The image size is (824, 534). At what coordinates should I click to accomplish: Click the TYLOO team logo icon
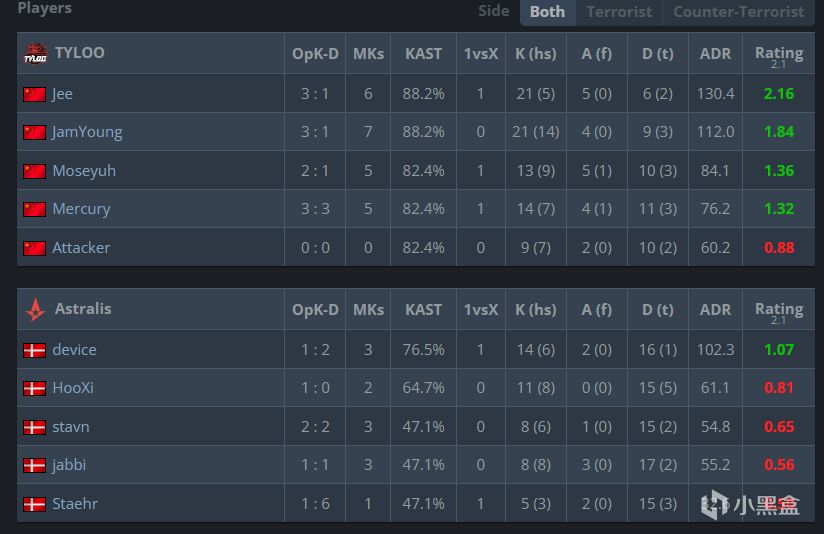(35, 53)
